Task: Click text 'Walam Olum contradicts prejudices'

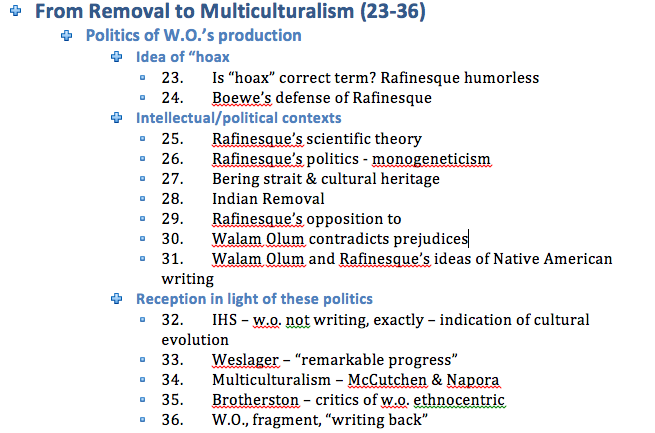Action: tap(340, 239)
